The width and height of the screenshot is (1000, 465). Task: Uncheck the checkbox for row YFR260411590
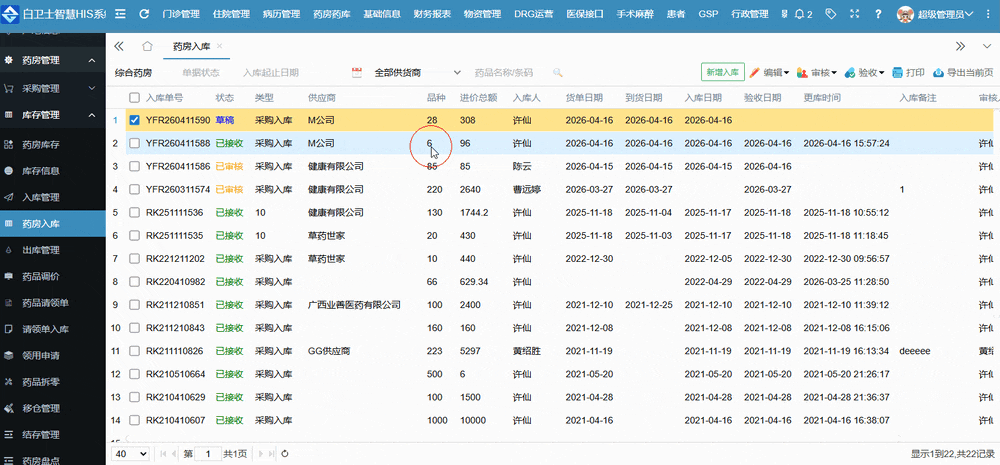point(134,120)
